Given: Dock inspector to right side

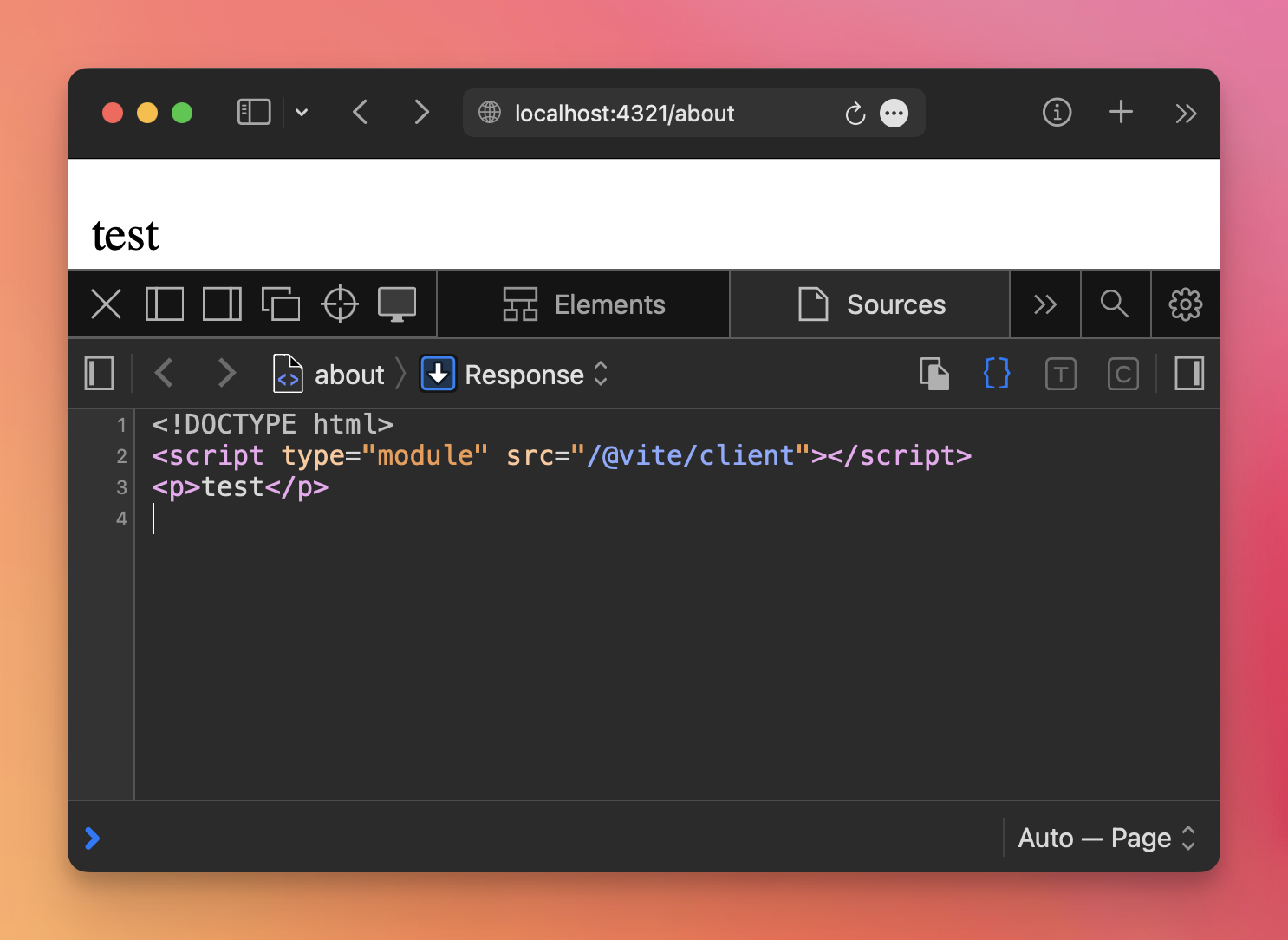Looking at the screenshot, I should tap(222, 304).
